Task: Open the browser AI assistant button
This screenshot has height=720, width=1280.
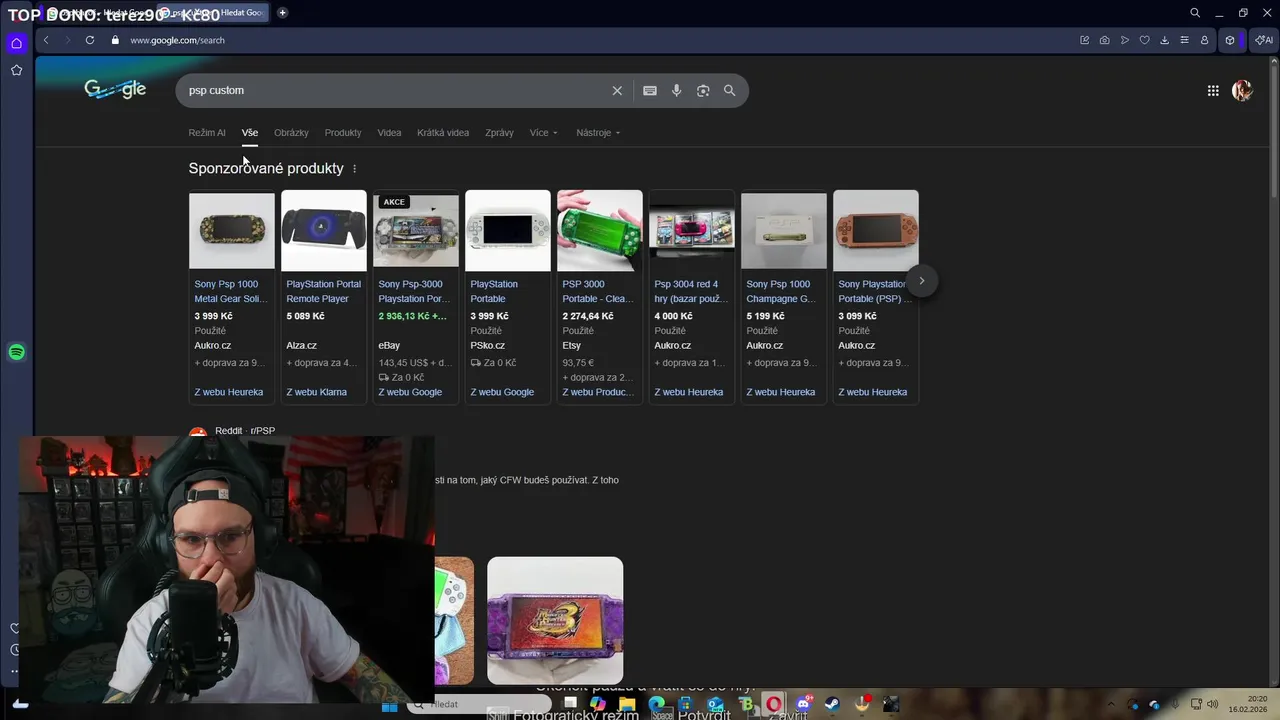Action: [1264, 40]
